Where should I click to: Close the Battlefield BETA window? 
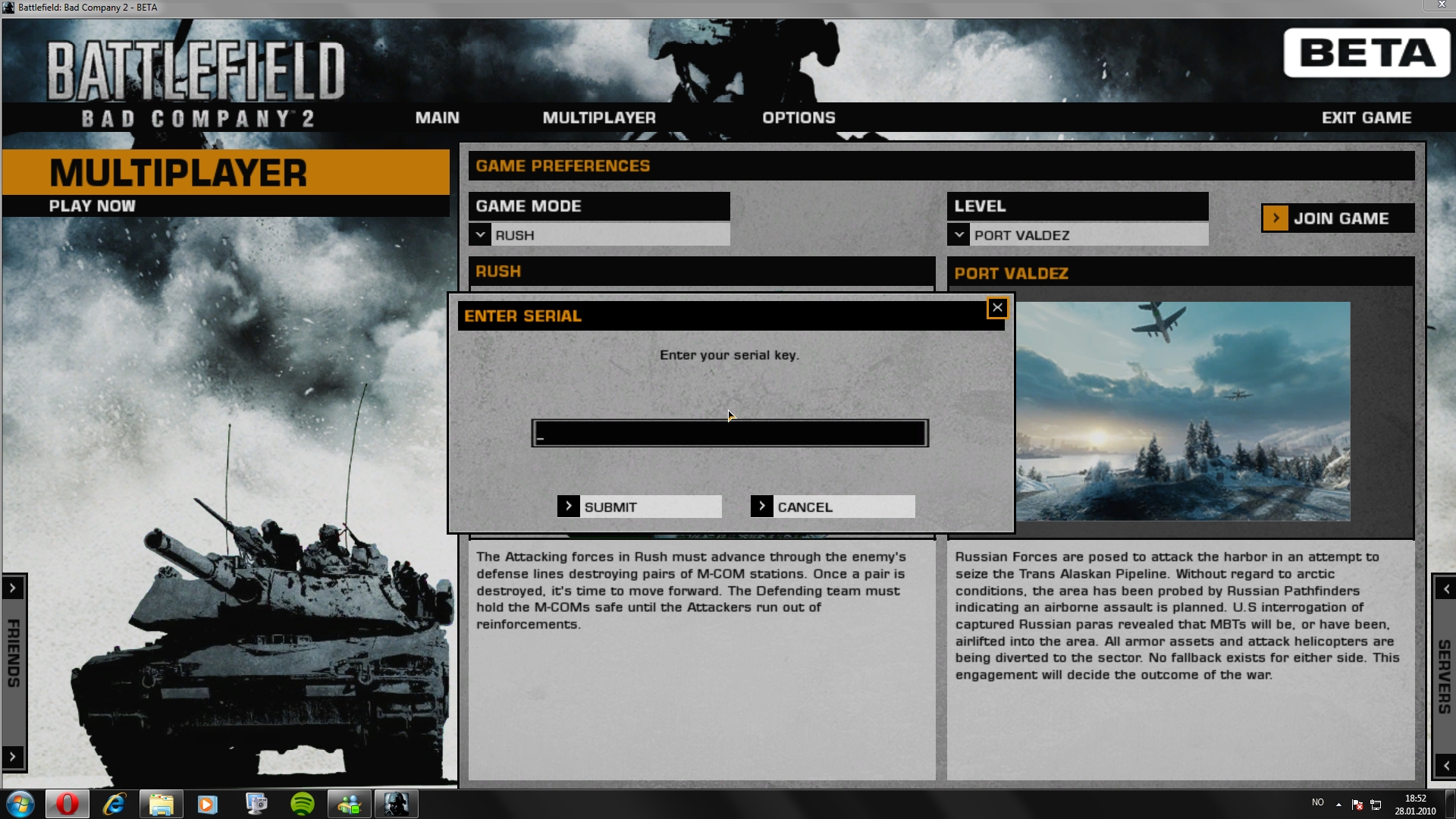point(1442,5)
